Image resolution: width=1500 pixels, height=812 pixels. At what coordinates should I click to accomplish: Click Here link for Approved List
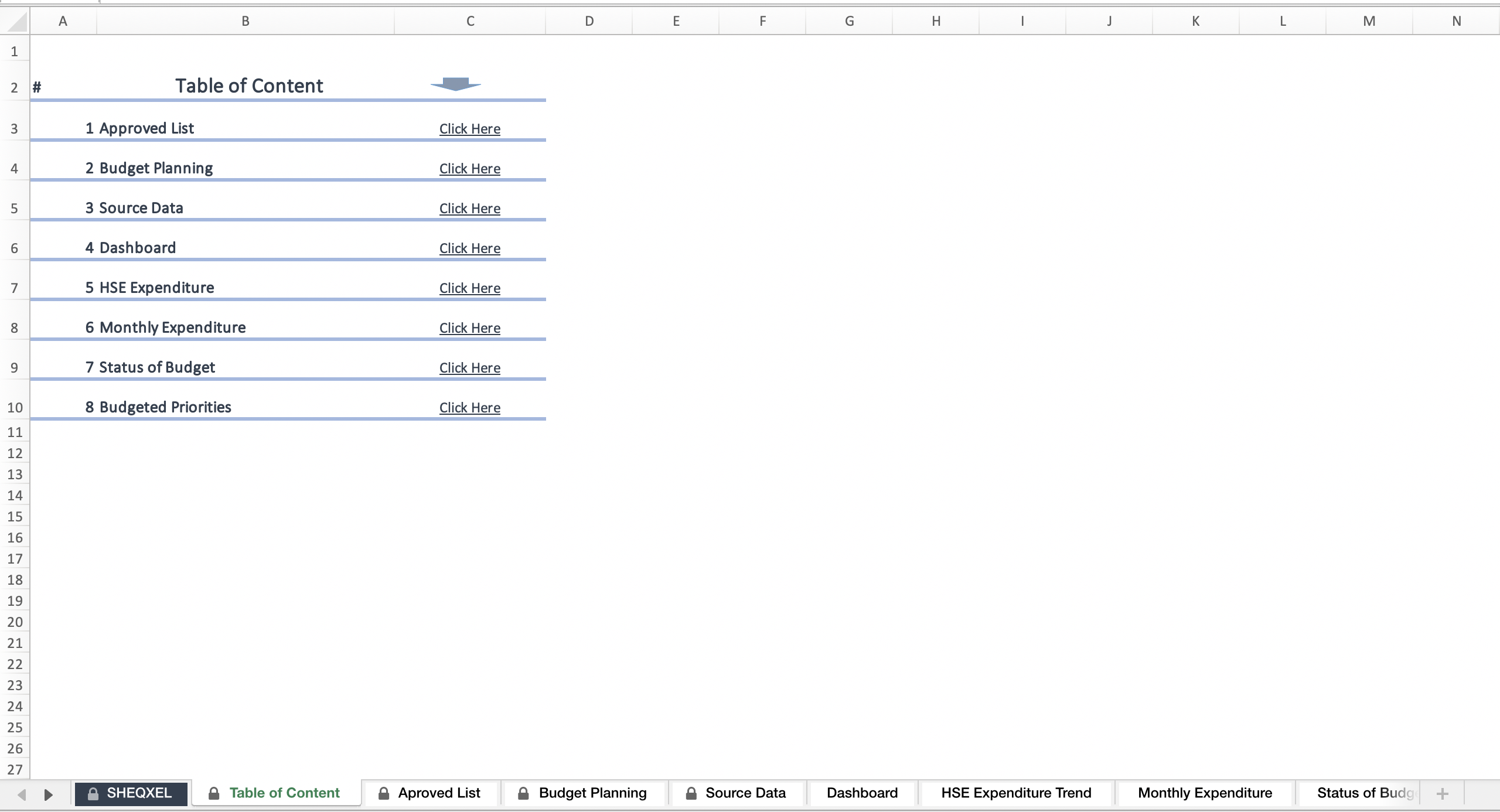click(x=470, y=129)
